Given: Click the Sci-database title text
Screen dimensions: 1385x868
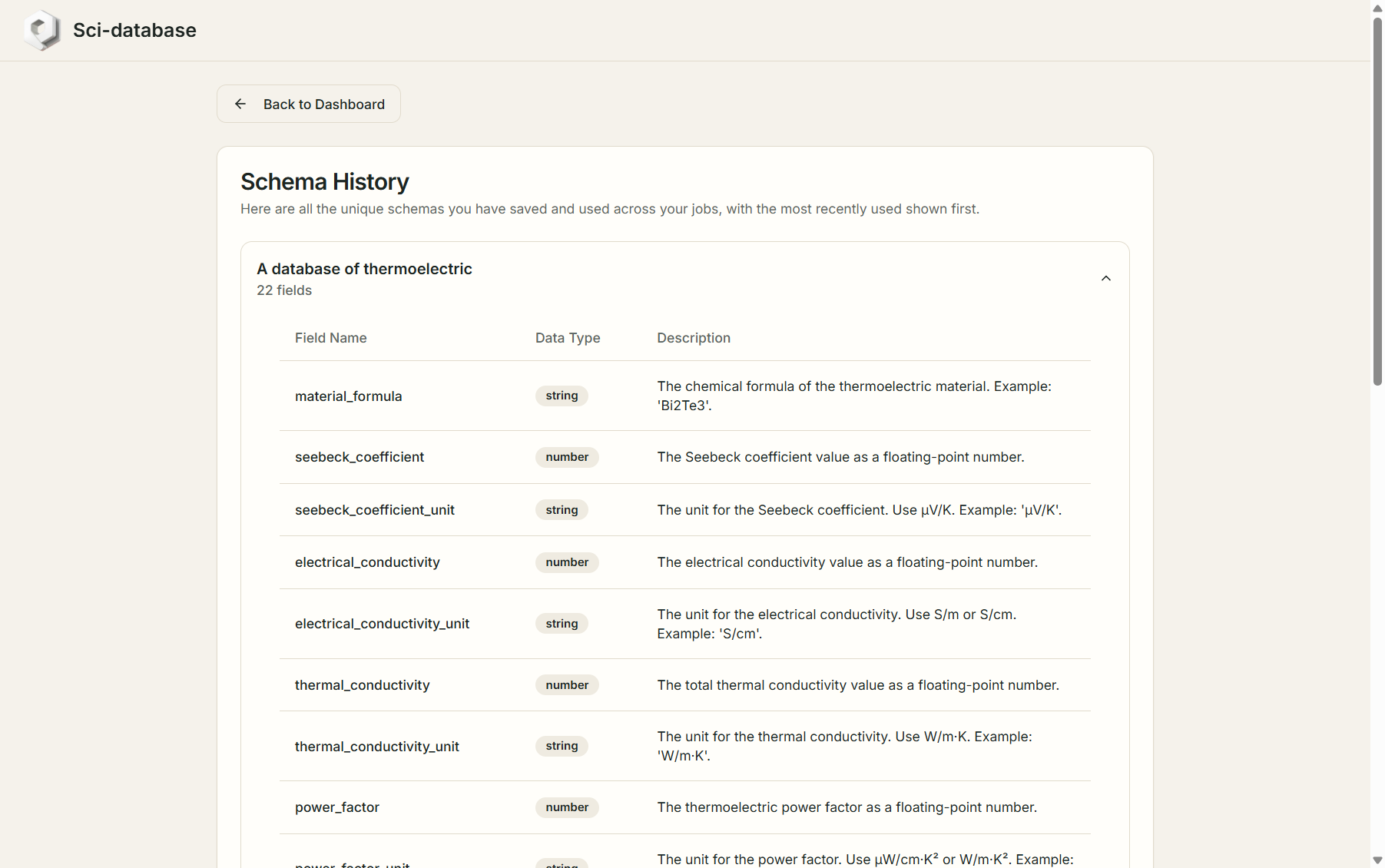Looking at the screenshot, I should [134, 30].
